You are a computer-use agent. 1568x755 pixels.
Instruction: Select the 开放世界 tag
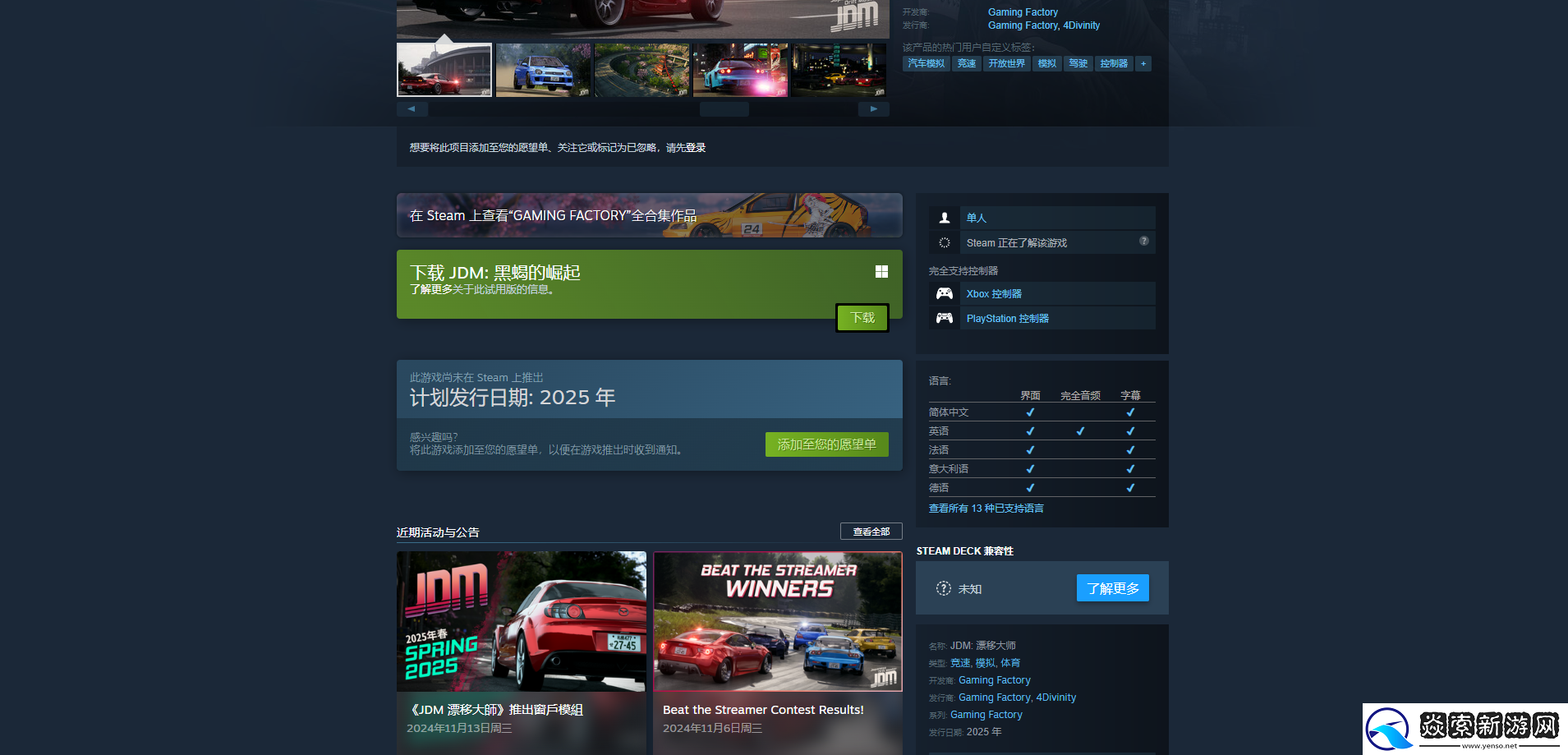coord(1006,63)
